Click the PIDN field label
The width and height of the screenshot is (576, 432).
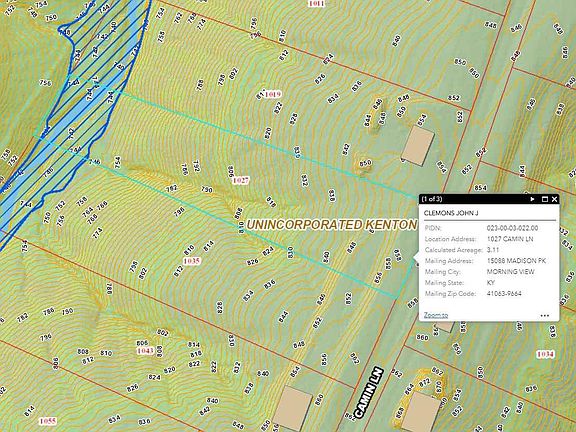click(433, 228)
